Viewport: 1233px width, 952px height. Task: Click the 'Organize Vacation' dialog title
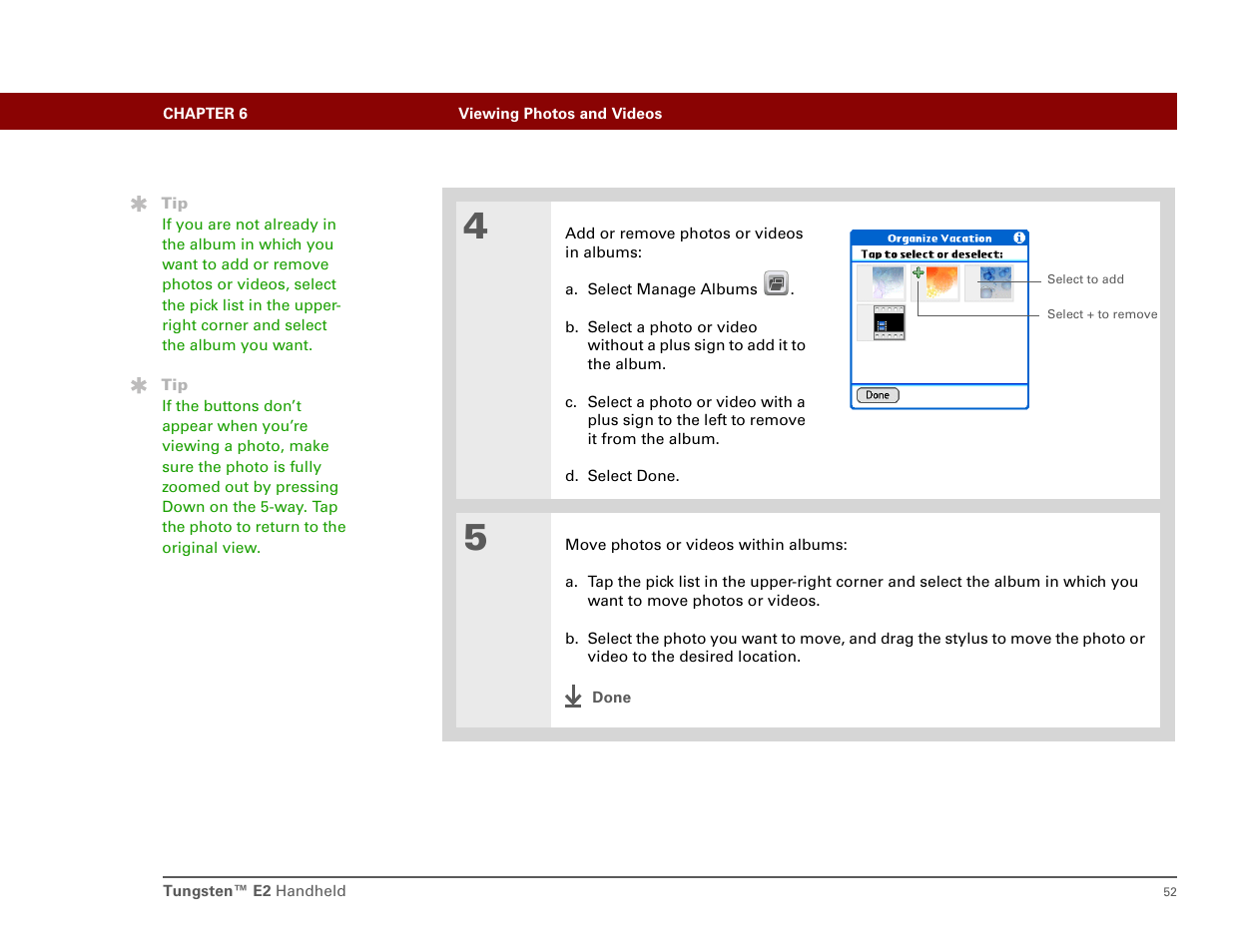[939, 238]
